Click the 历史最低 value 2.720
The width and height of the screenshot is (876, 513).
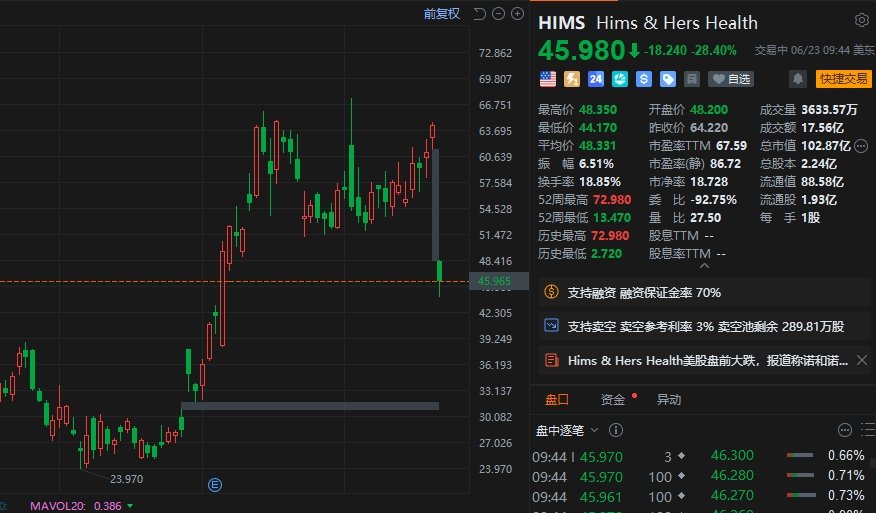click(606, 254)
